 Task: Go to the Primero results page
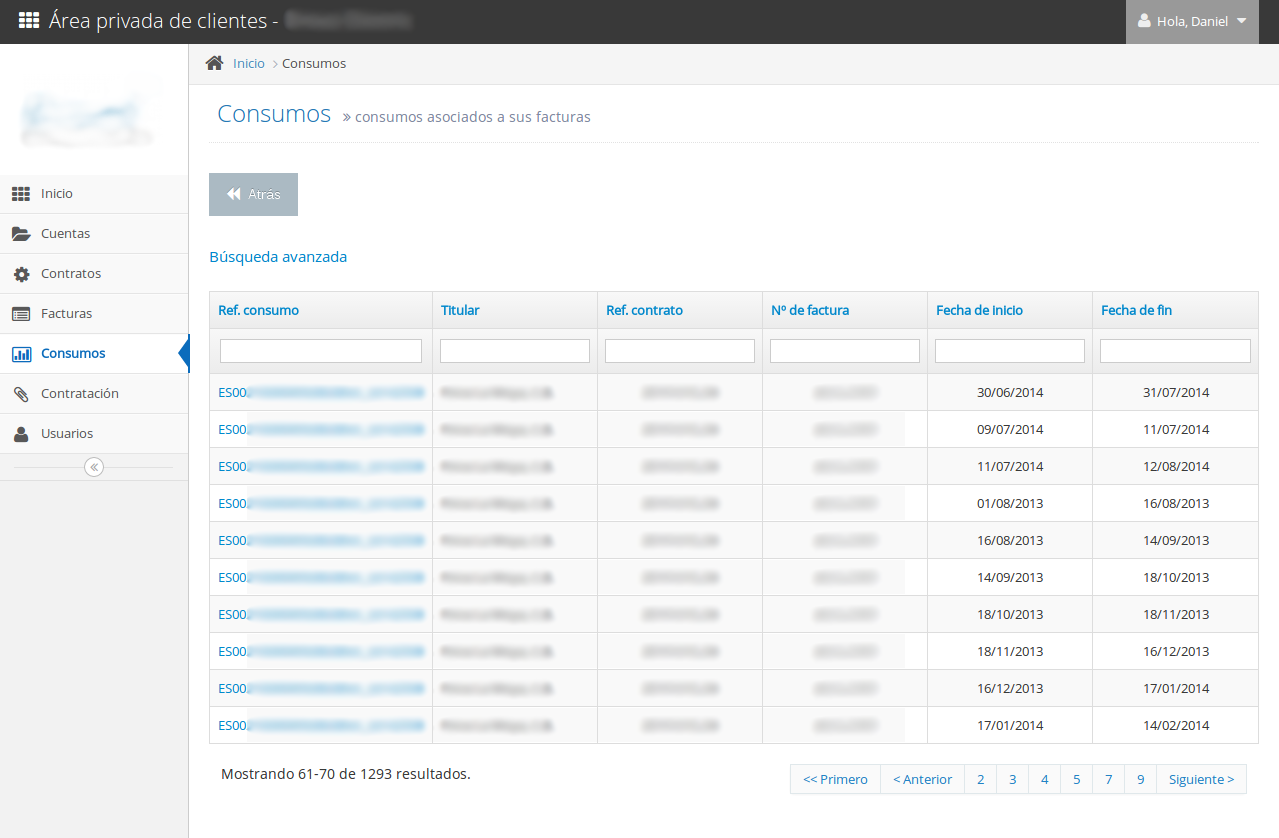835,779
